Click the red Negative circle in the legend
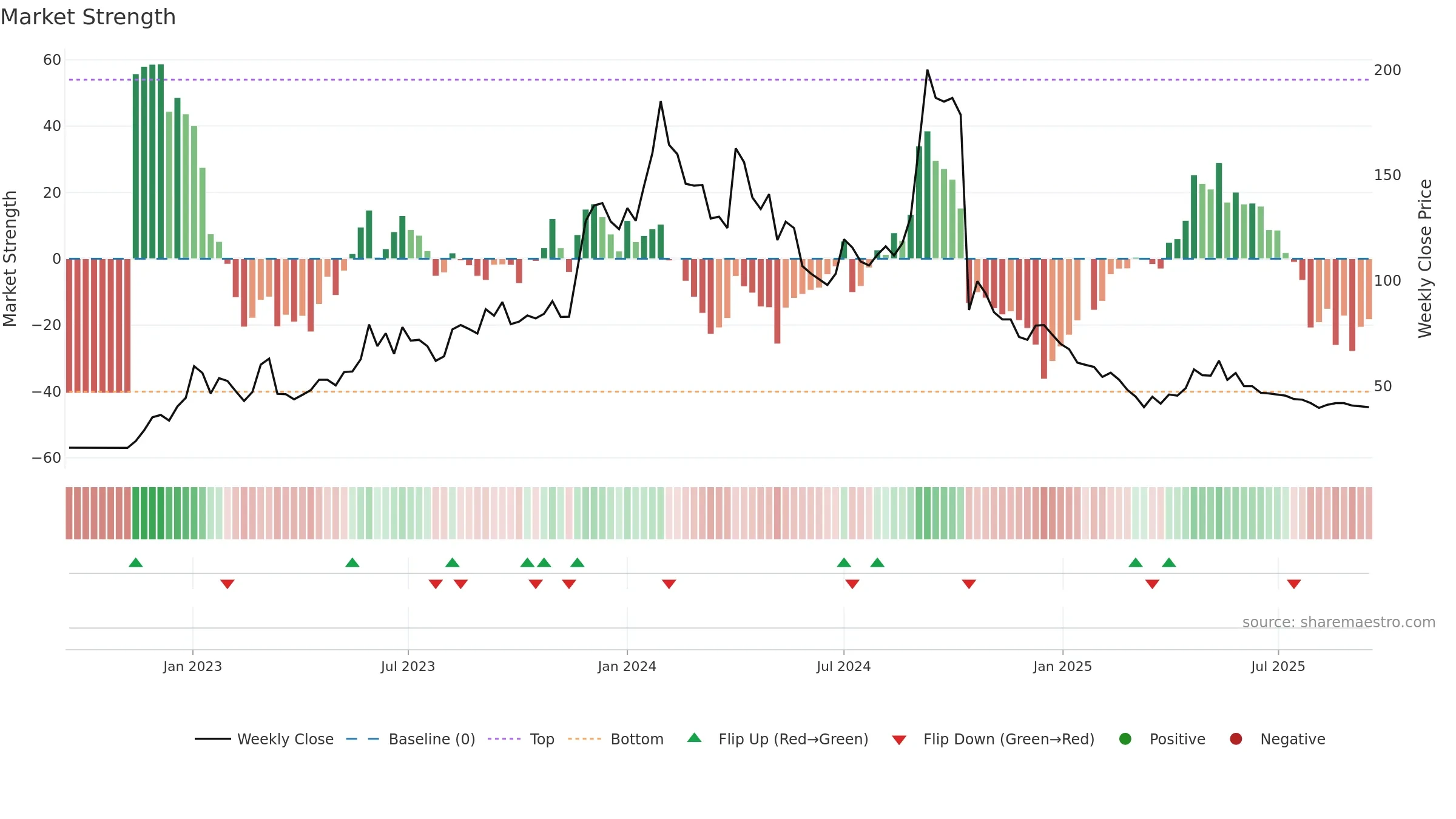Screen dimensions: 1456x819 click(x=1236, y=739)
